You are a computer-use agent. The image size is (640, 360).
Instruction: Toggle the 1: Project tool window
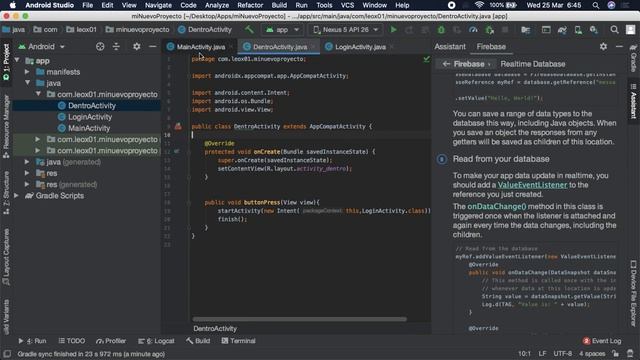point(6,62)
